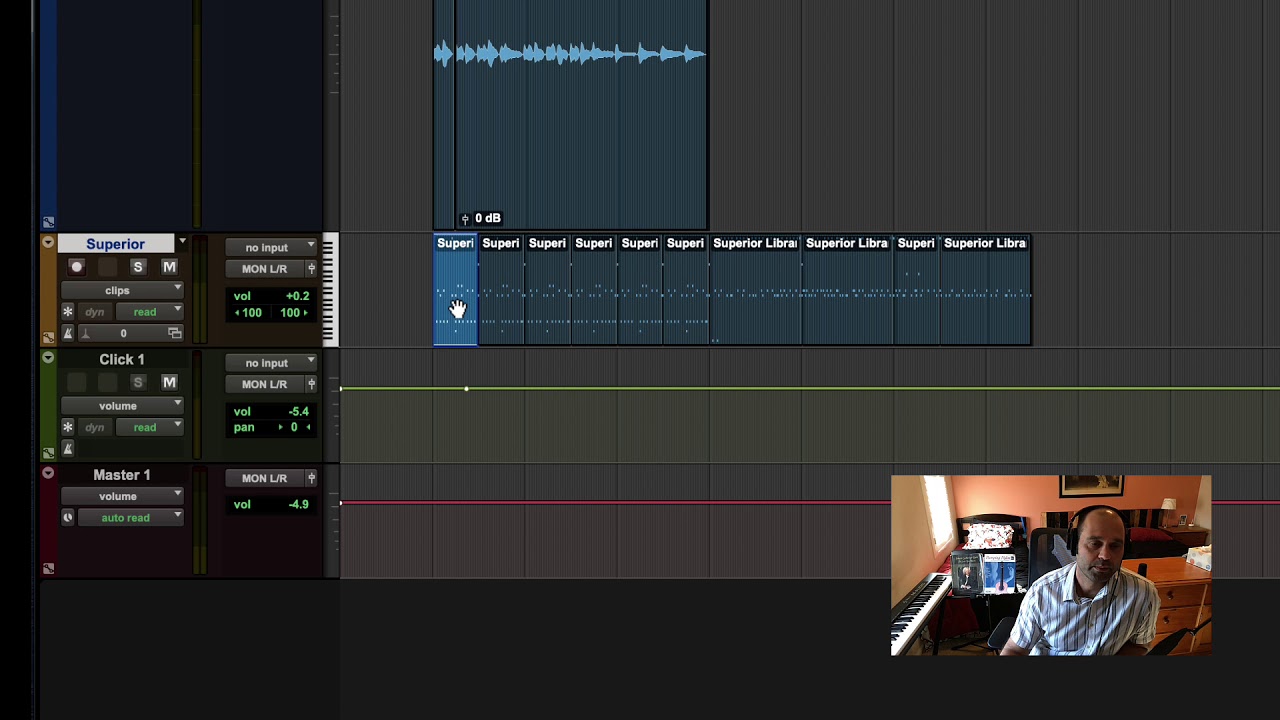
Task: Open the volume view dropdown on Click 1
Action: point(121,406)
